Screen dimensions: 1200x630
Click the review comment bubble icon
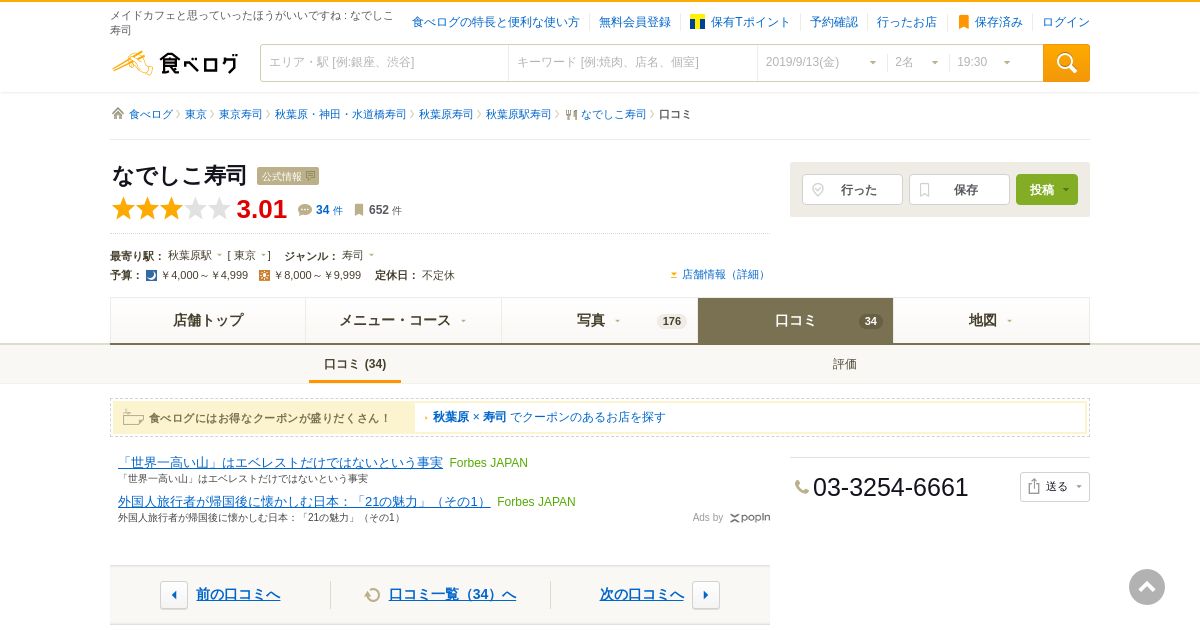[x=305, y=210]
